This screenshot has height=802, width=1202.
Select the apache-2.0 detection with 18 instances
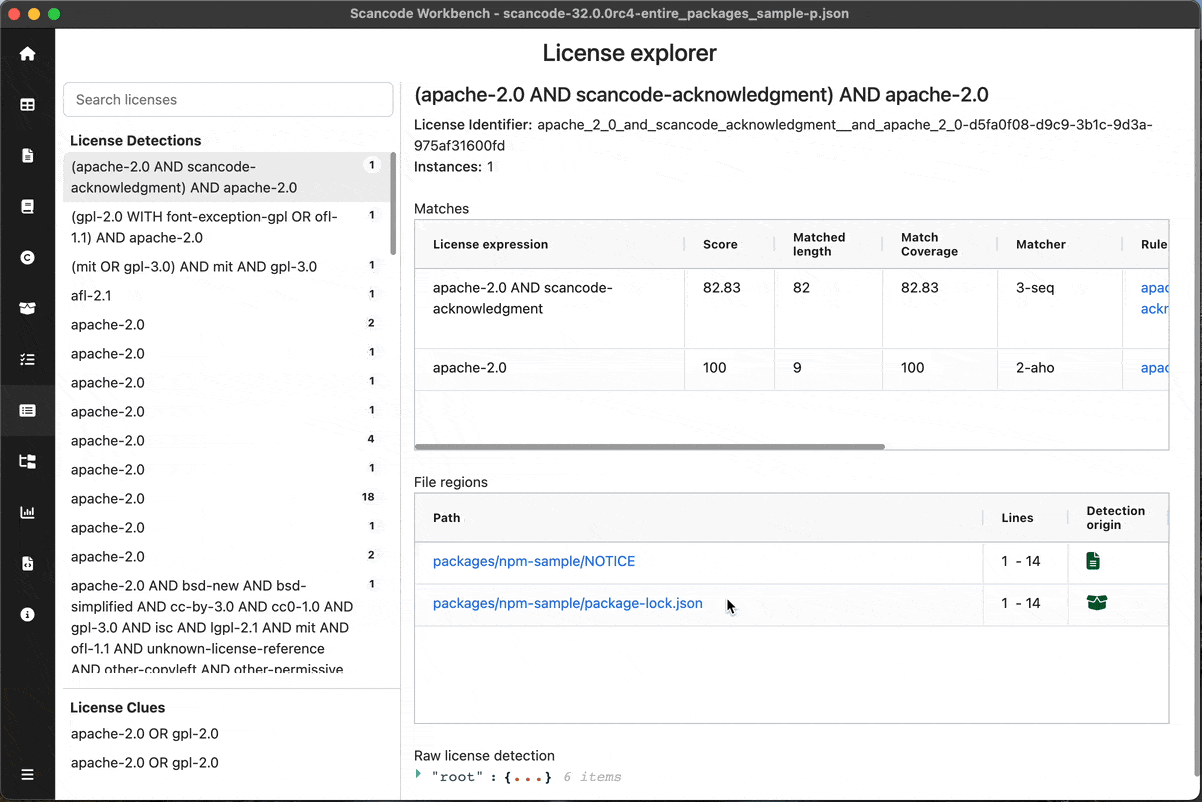pos(226,498)
